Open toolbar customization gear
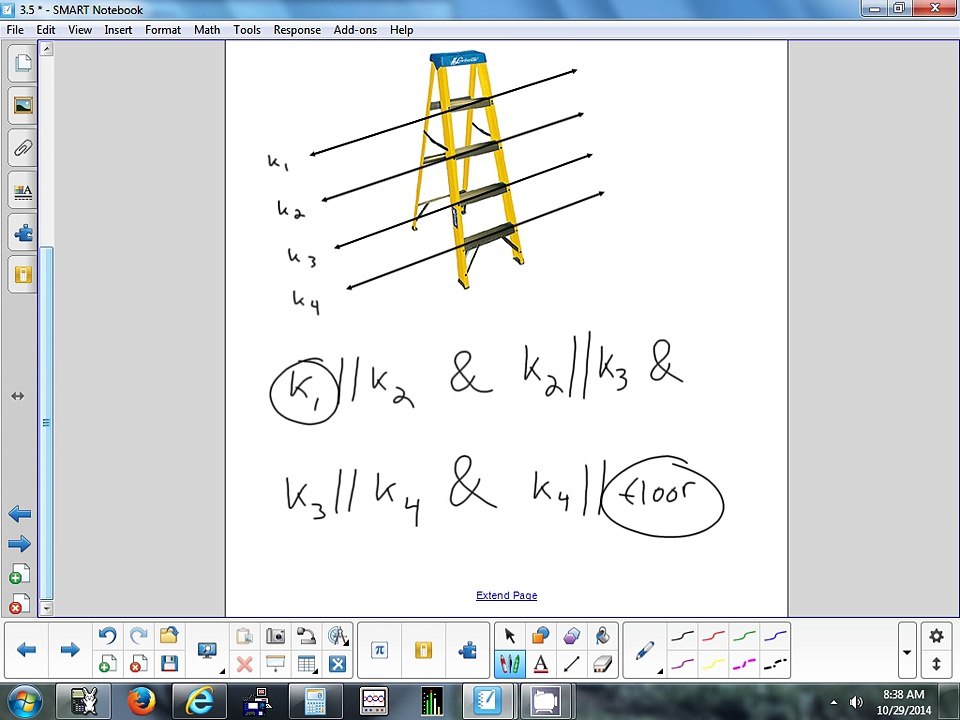The image size is (960, 720). (x=936, y=636)
